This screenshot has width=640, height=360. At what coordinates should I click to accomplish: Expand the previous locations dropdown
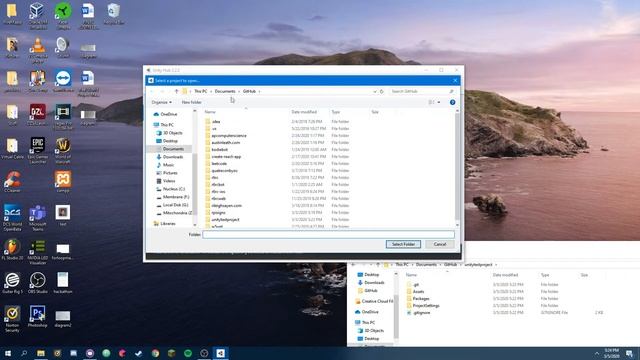[375, 91]
